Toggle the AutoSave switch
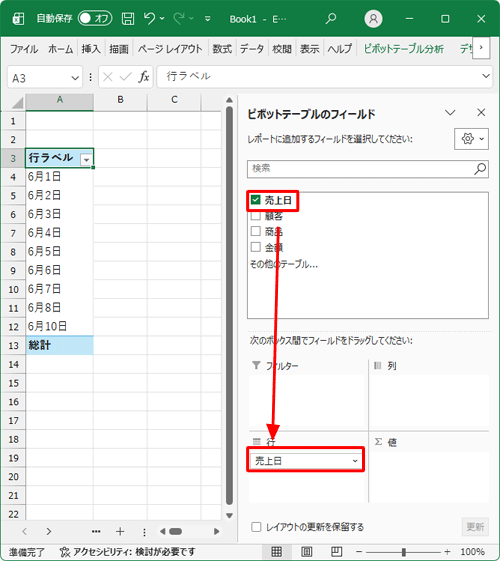The height and width of the screenshot is (561, 500). click(95, 19)
